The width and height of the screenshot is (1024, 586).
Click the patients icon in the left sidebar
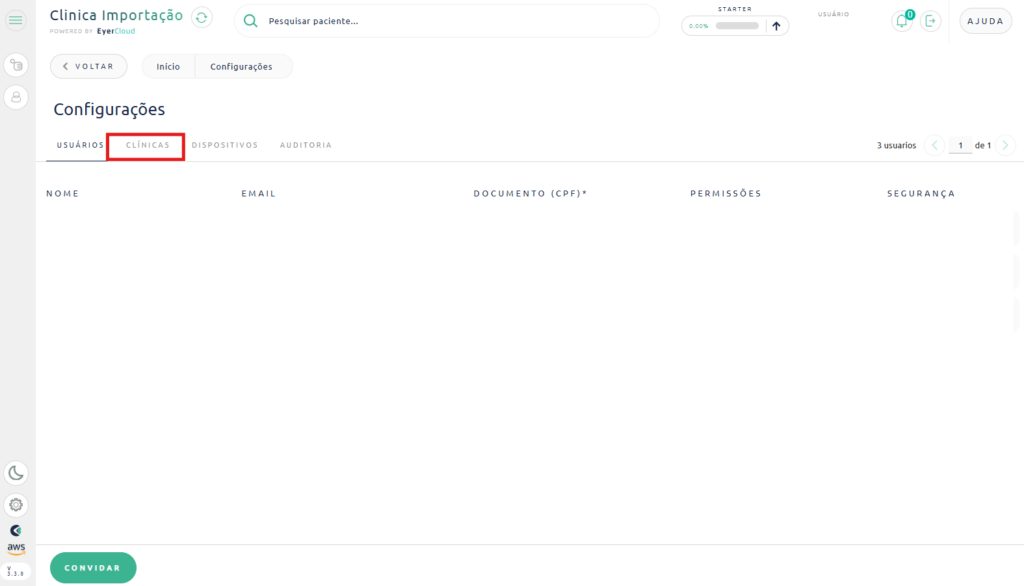coord(16,66)
